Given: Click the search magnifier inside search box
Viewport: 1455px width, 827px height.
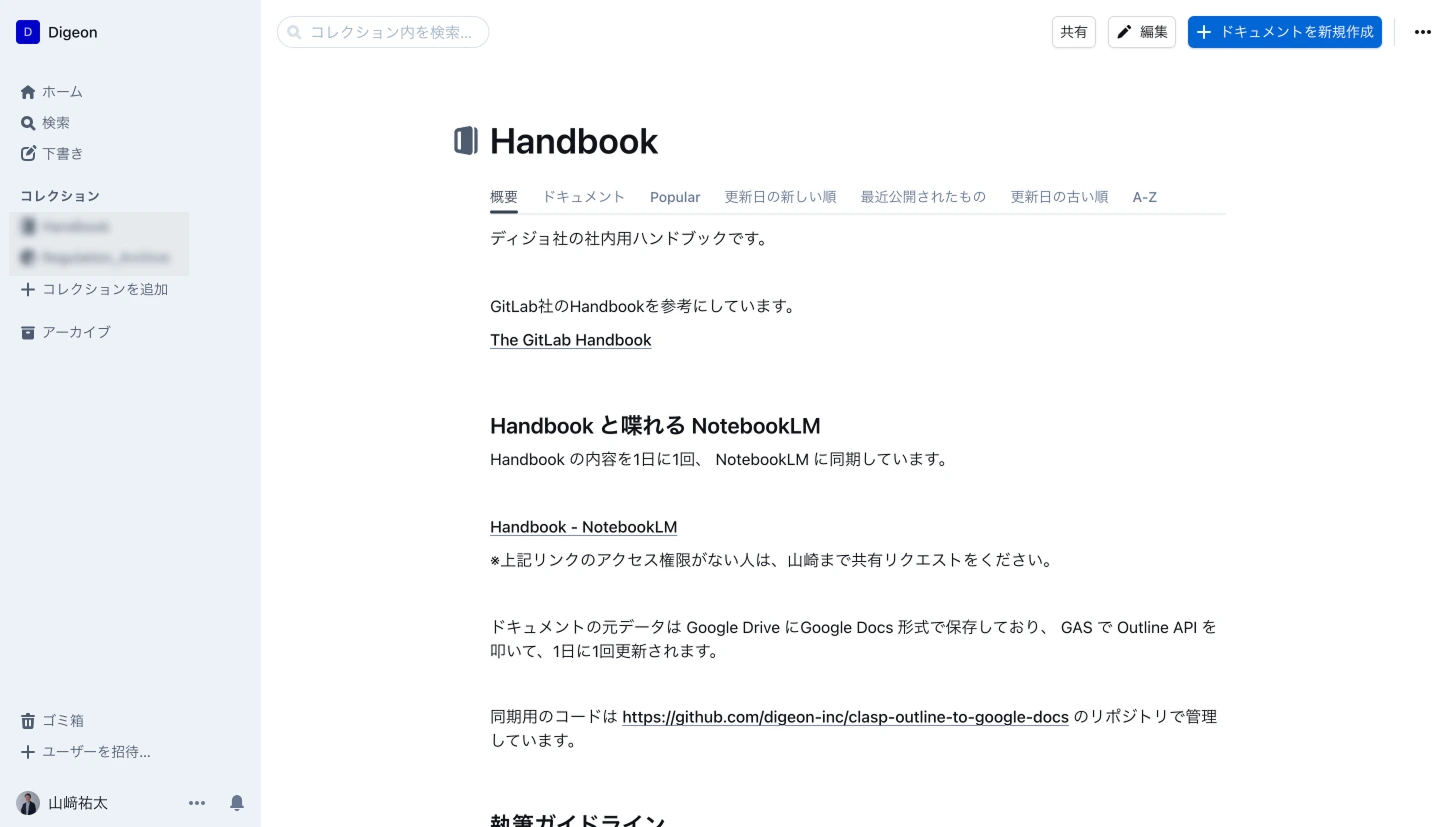Looking at the screenshot, I should pyautogui.click(x=294, y=32).
